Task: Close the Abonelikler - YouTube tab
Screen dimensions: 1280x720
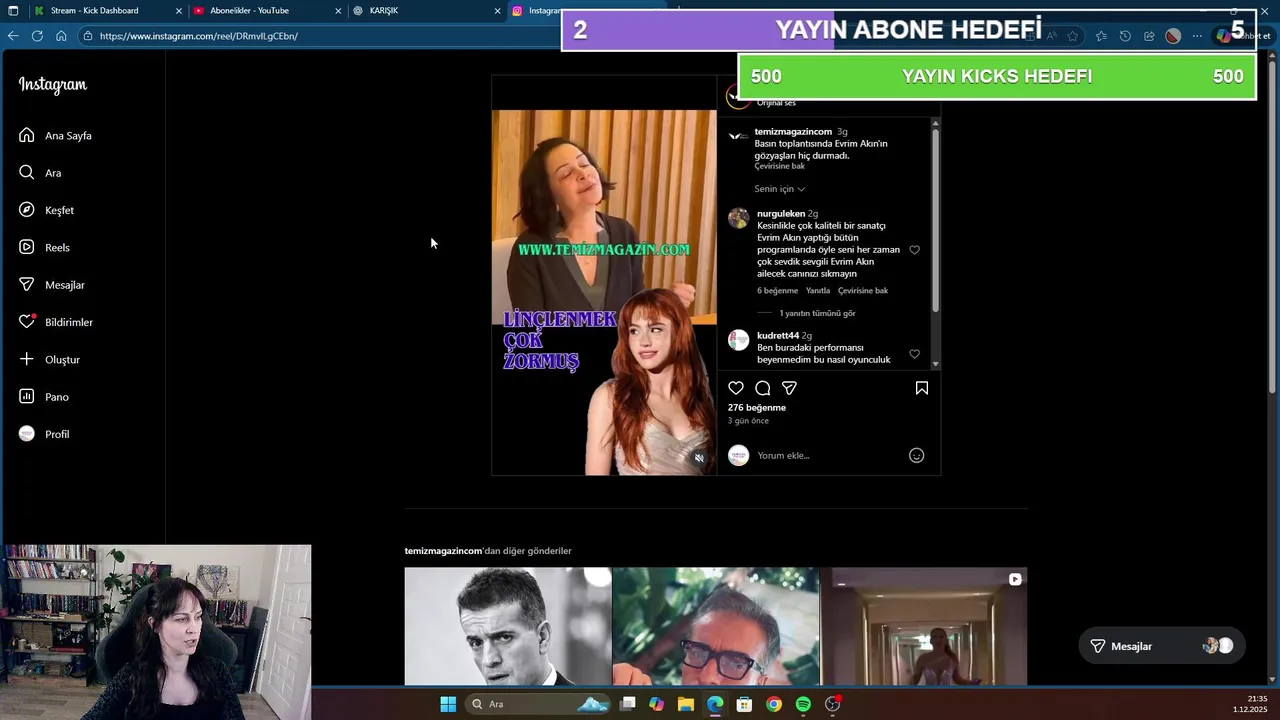Action: point(338,11)
